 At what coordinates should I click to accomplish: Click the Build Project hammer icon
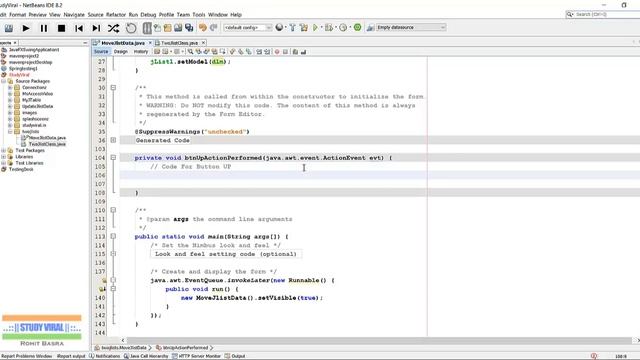(x=292, y=27)
